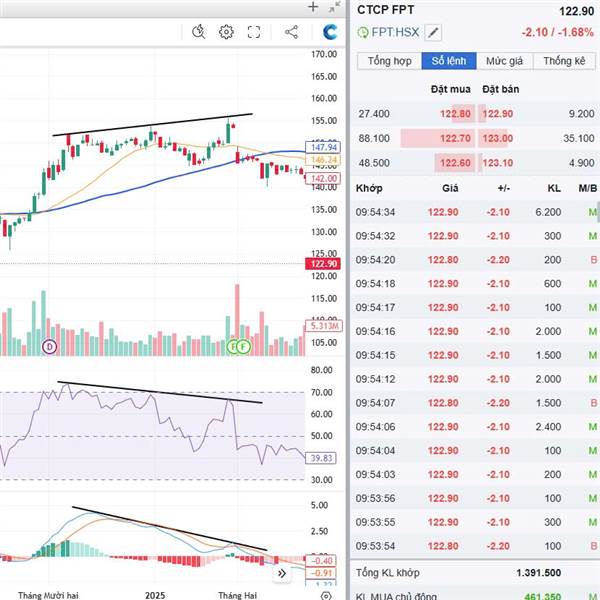Click the 6.200 volume value
600x600 pixels.
548,212
